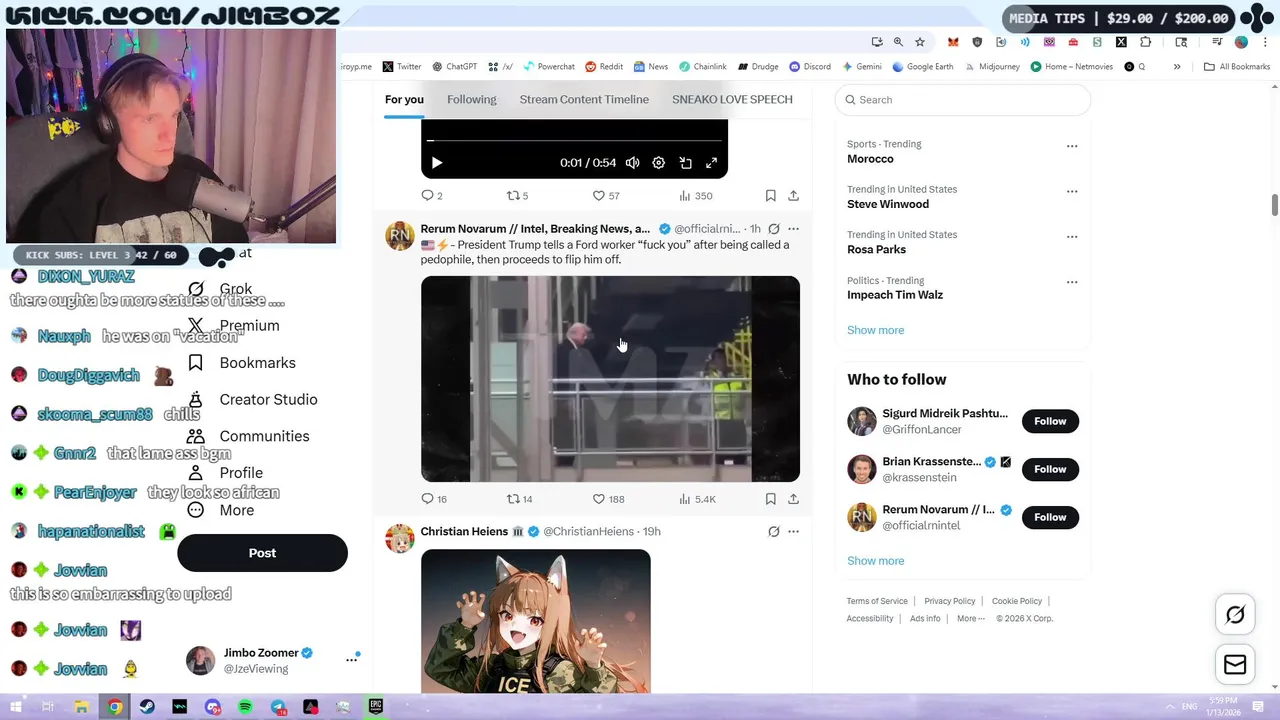Repost the Rerum Novarum post with 14 reposts
Screen dimensions: 1280x720
pyautogui.click(x=519, y=499)
